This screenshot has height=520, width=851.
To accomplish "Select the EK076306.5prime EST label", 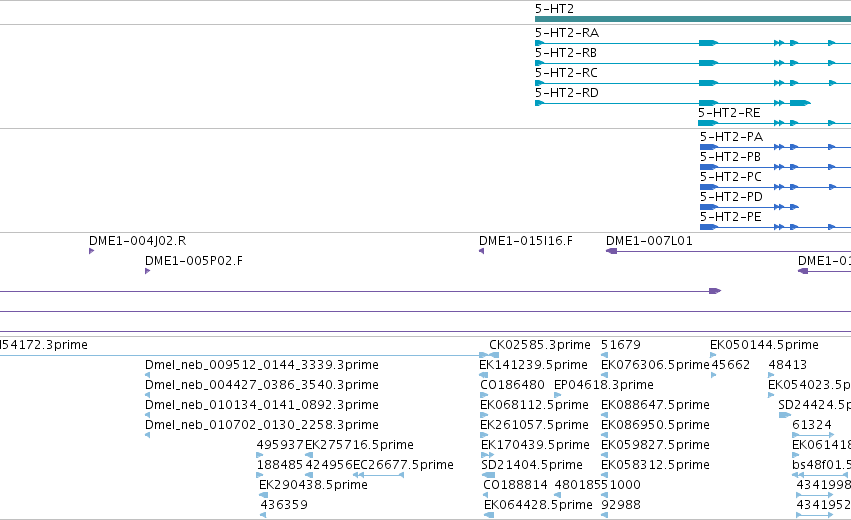I will pos(655,366).
